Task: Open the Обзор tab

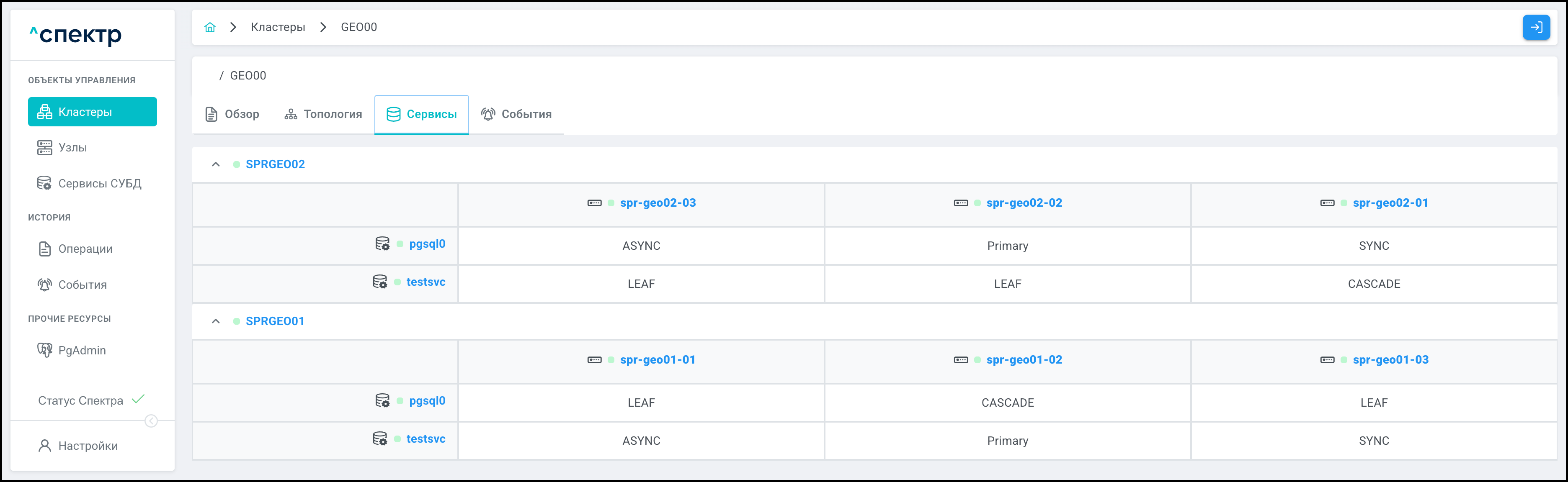Action: tap(232, 114)
